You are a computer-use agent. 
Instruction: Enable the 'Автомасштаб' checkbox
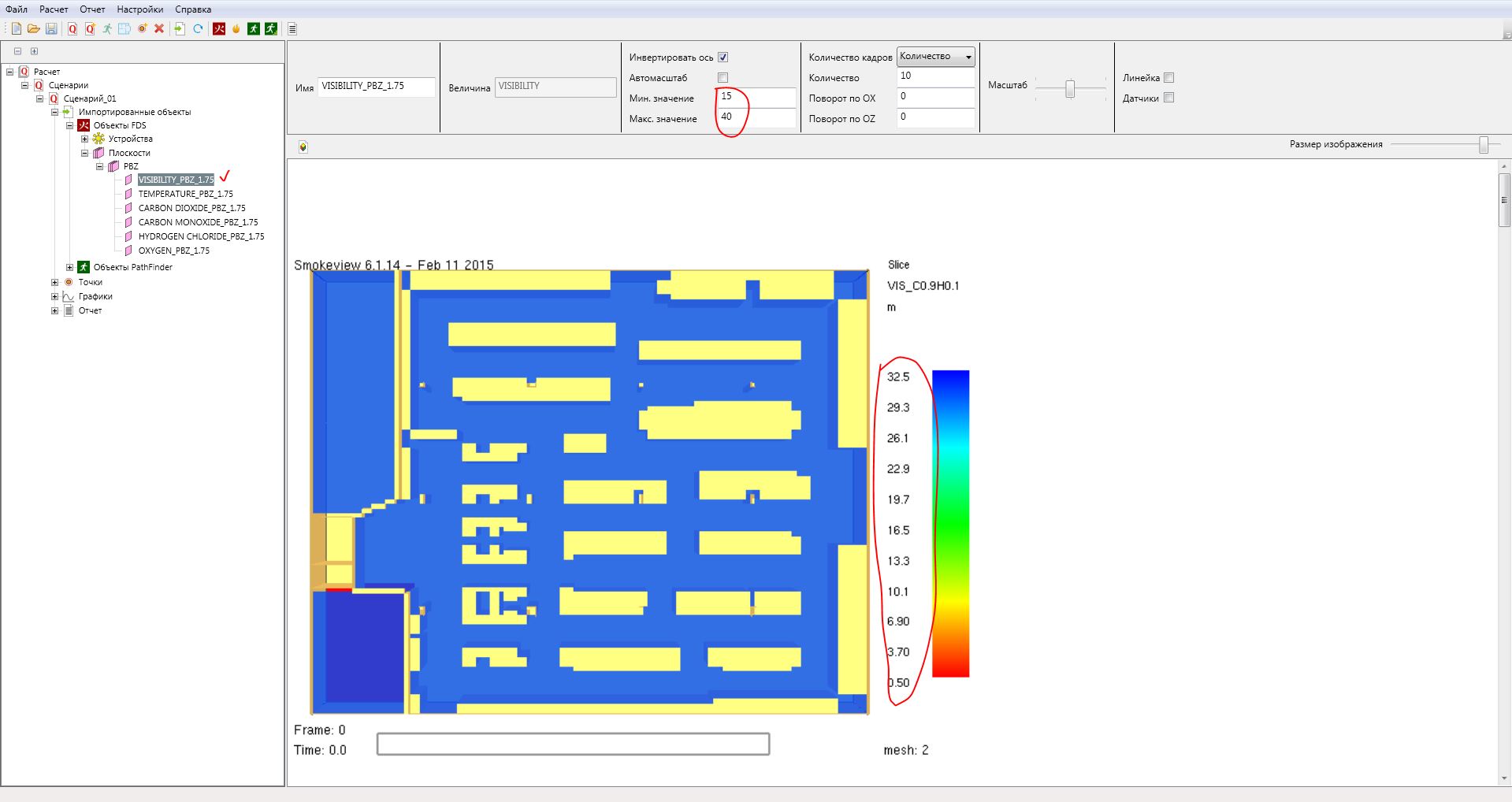pyautogui.click(x=723, y=78)
